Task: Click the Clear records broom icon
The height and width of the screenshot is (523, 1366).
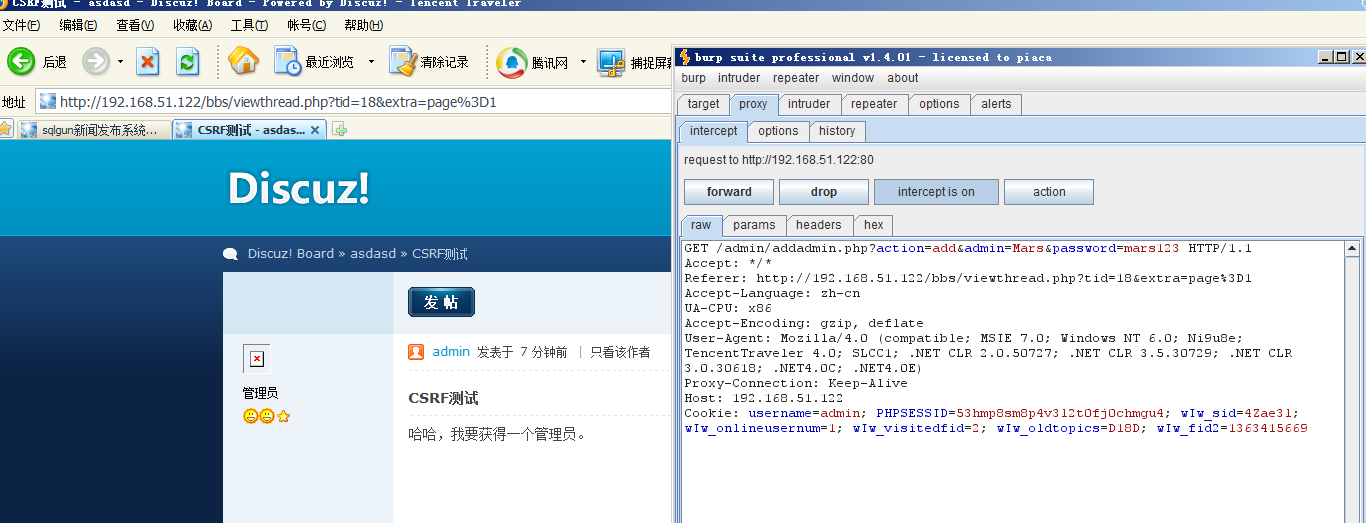Action: coord(403,62)
